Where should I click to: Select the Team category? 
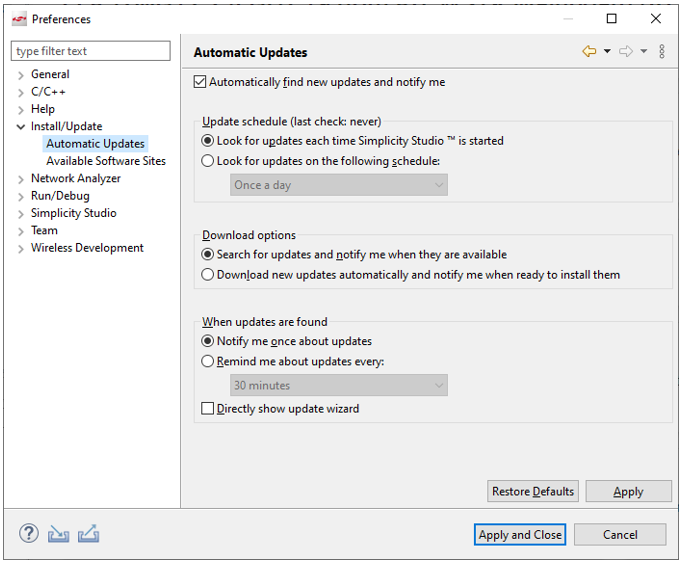pos(44,230)
